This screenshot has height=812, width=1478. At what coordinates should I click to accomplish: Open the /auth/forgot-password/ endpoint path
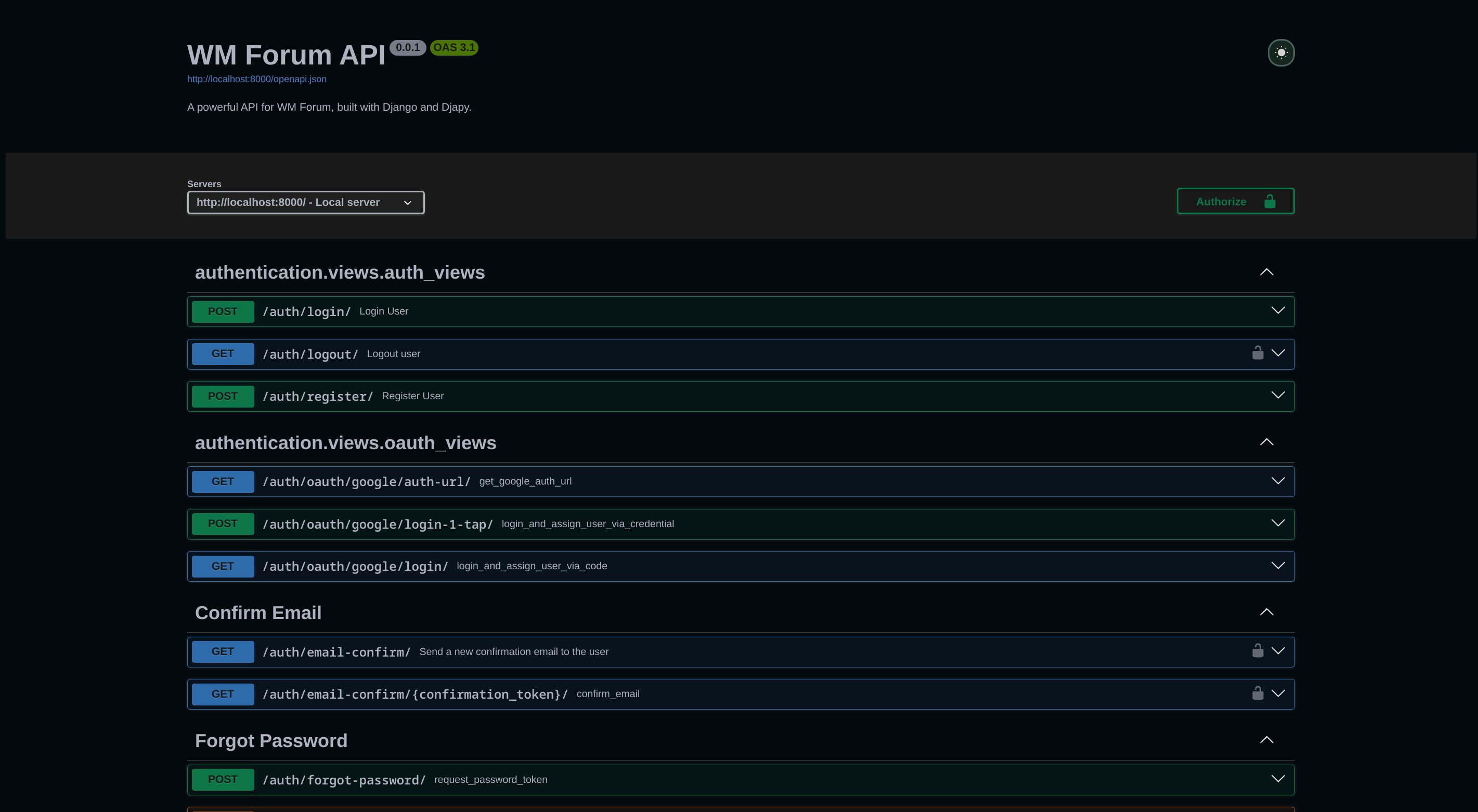[344, 780]
